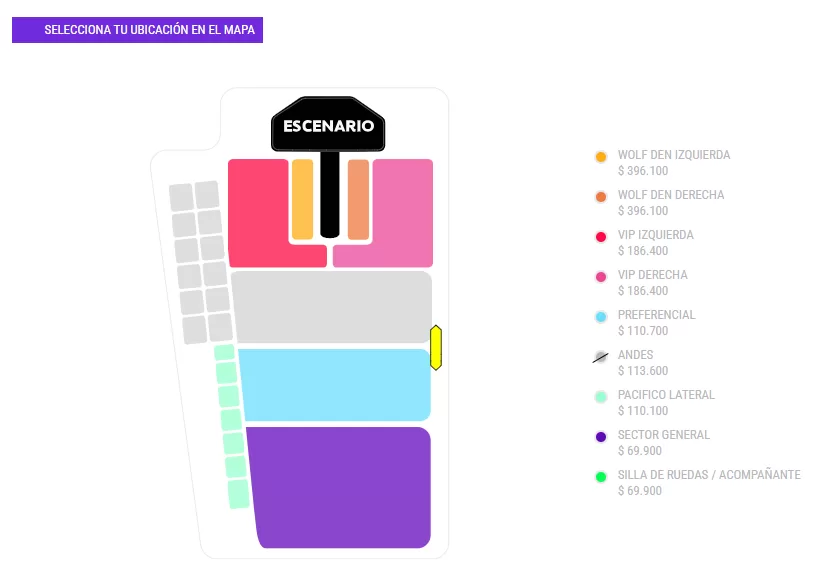The height and width of the screenshot is (566, 824).
Task: Choose the red VIP Izquierda section on map
Action: (x=258, y=212)
